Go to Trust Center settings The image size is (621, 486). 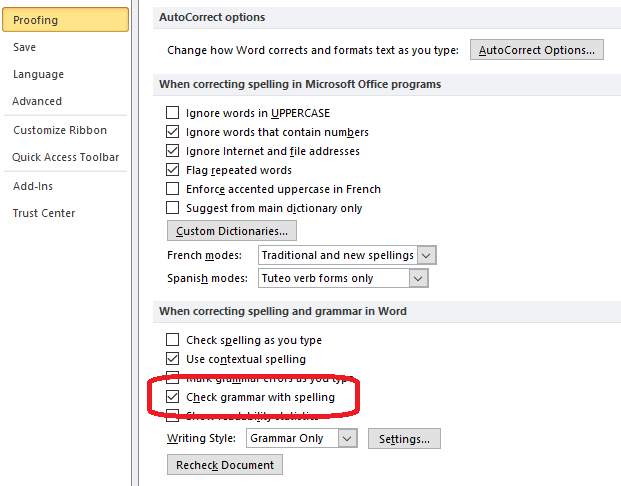click(x=44, y=213)
